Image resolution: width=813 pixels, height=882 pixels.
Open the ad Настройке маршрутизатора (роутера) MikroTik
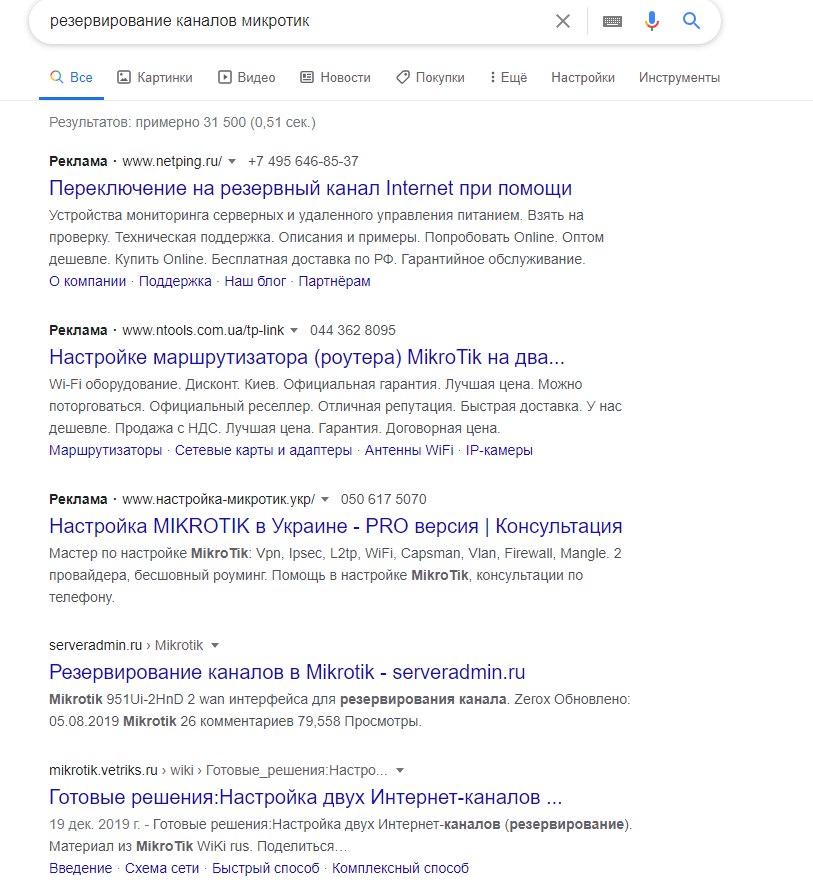pyautogui.click(x=307, y=357)
